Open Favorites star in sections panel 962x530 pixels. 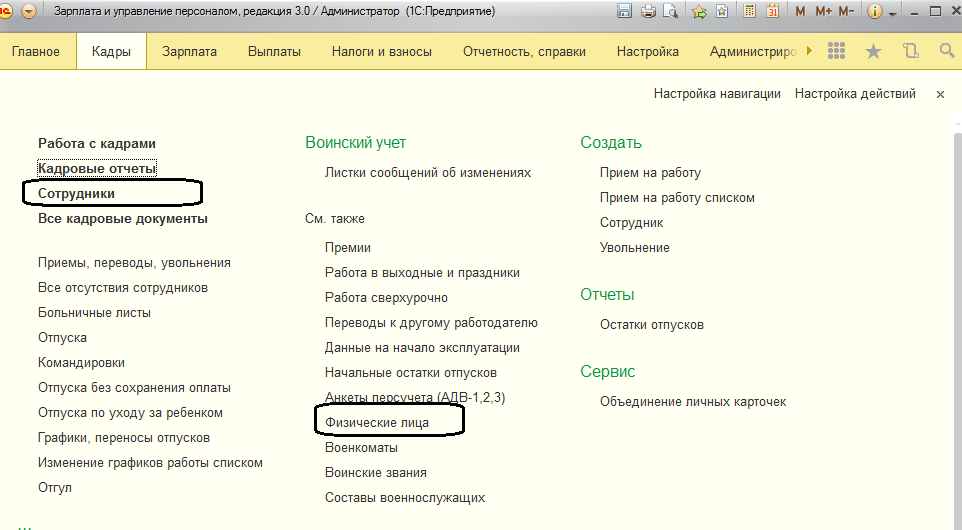tap(873, 52)
